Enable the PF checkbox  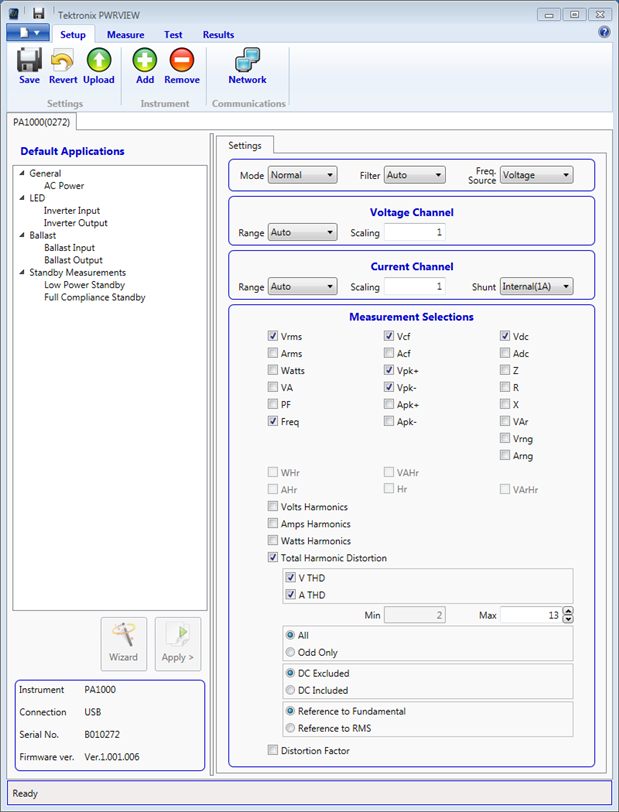pyautogui.click(x=272, y=404)
